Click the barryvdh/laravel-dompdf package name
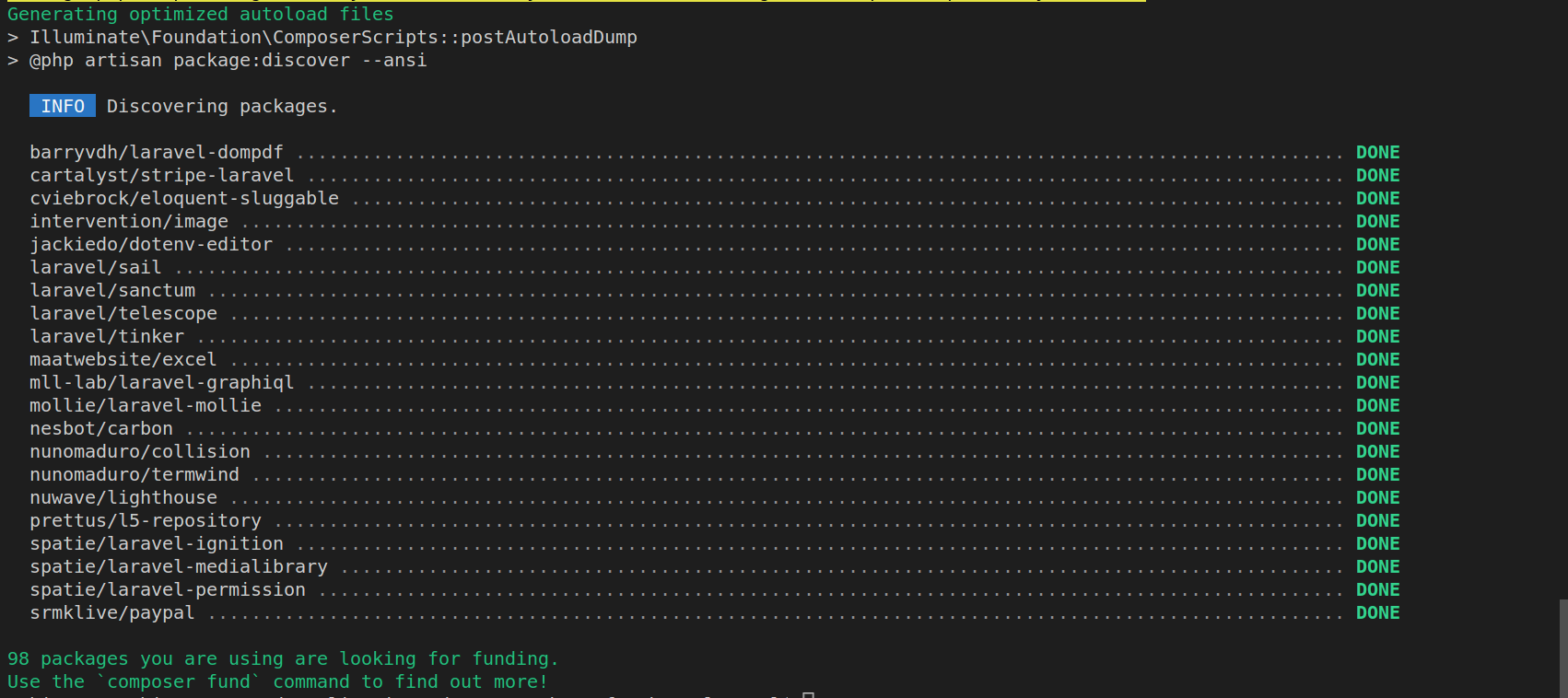The width and height of the screenshot is (1568, 698). [x=156, y=153]
